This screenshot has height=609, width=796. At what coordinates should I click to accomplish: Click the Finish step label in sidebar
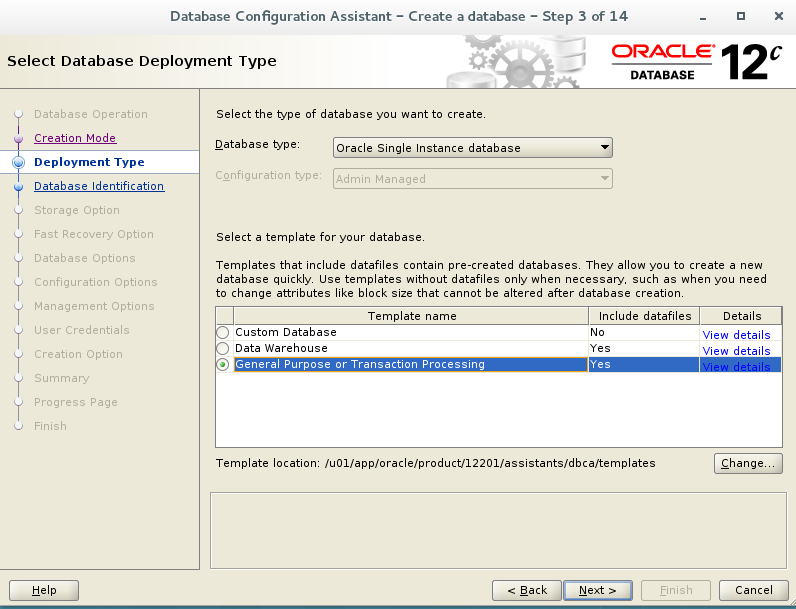pyautogui.click(x=50, y=426)
